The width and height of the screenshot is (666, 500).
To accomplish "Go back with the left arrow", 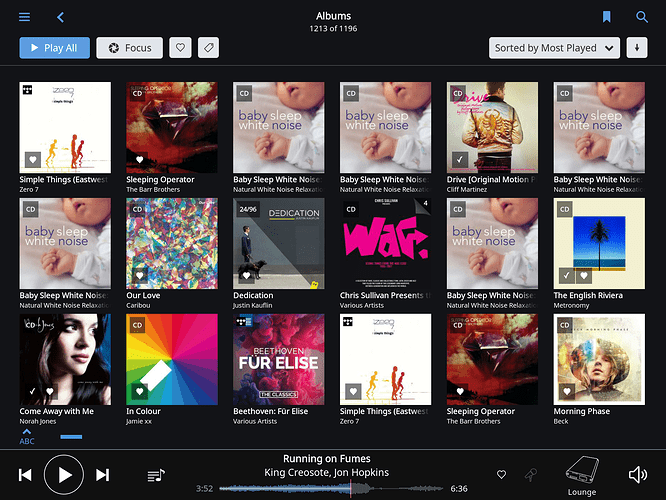I will tap(60, 17).
